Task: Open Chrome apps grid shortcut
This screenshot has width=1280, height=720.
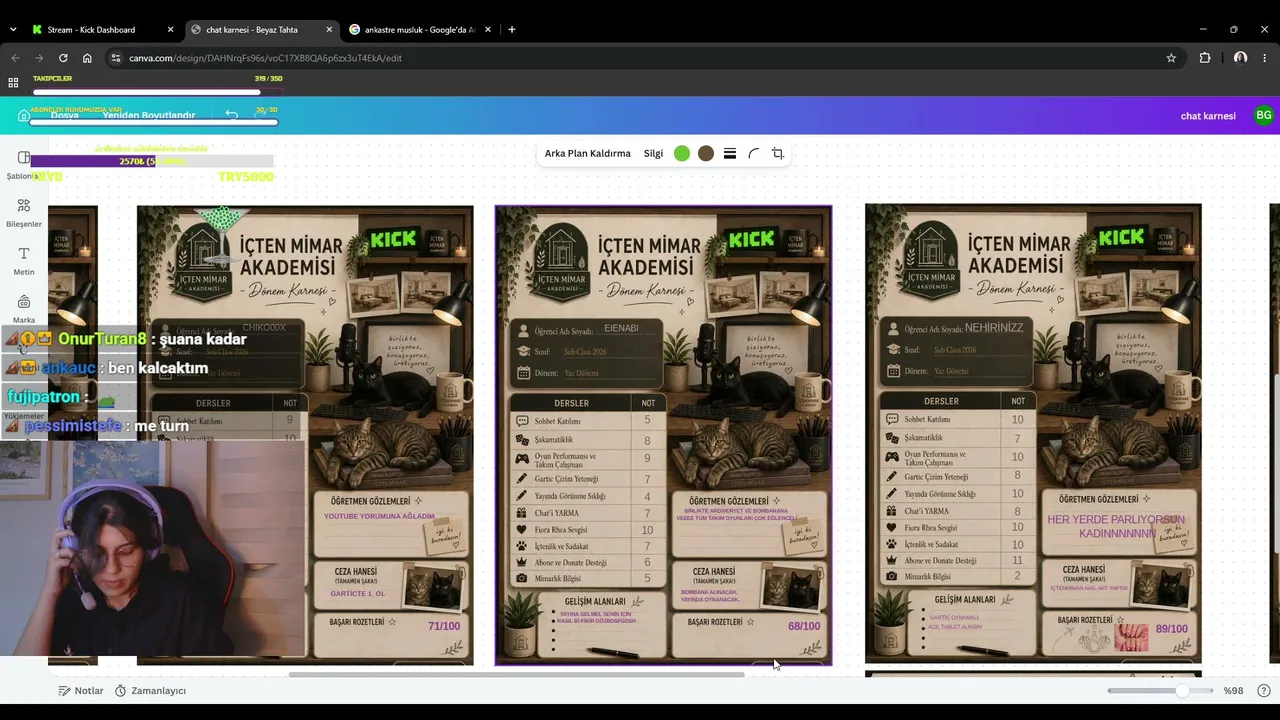Action: [13, 83]
